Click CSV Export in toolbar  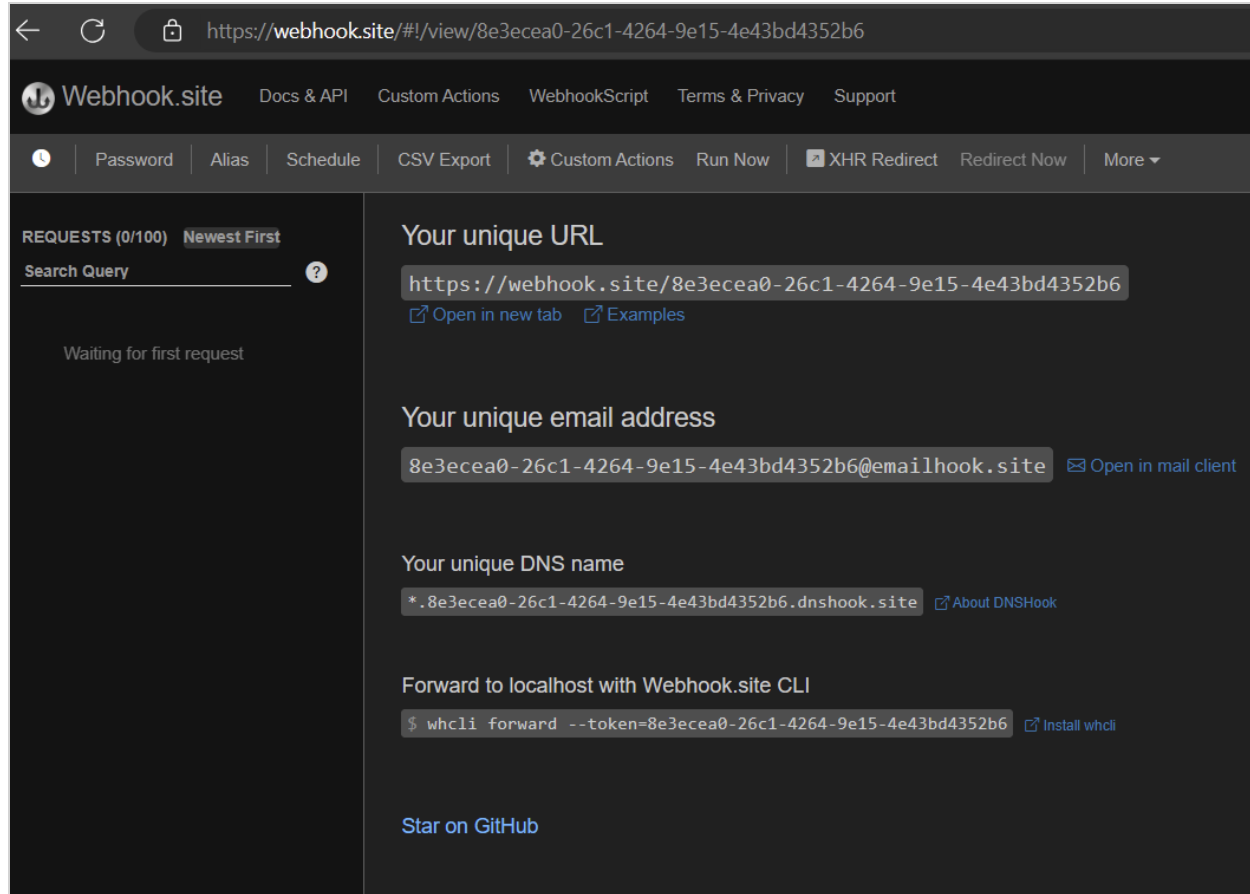pos(444,160)
